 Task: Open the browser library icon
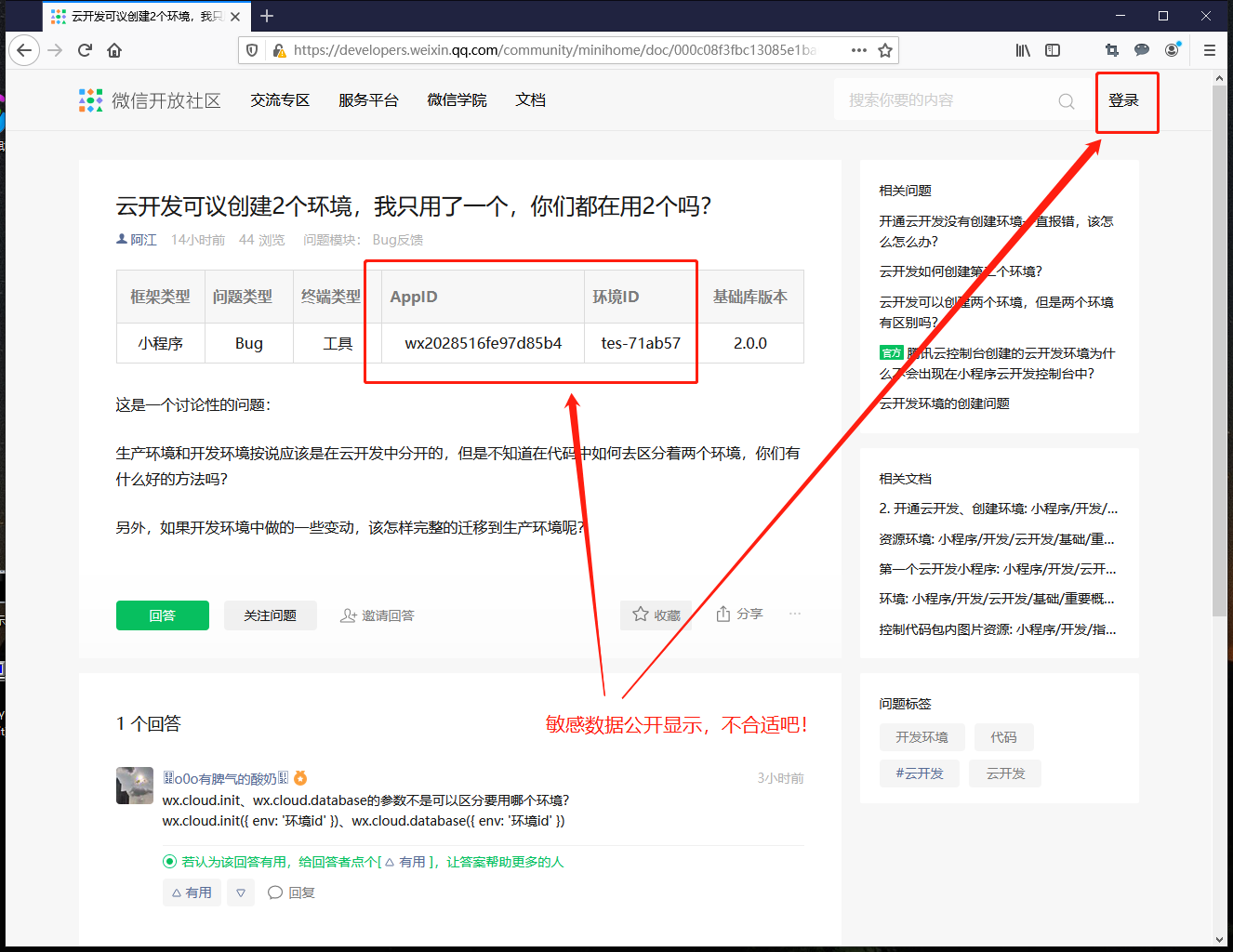[1023, 50]
